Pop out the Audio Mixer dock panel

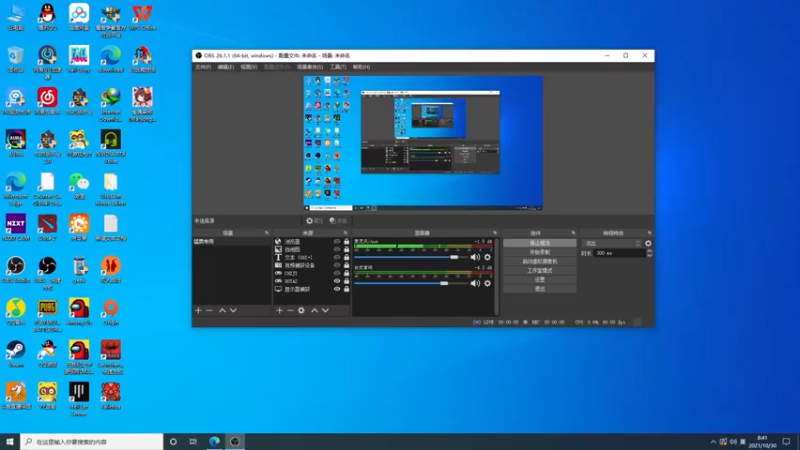pos(495,233)
